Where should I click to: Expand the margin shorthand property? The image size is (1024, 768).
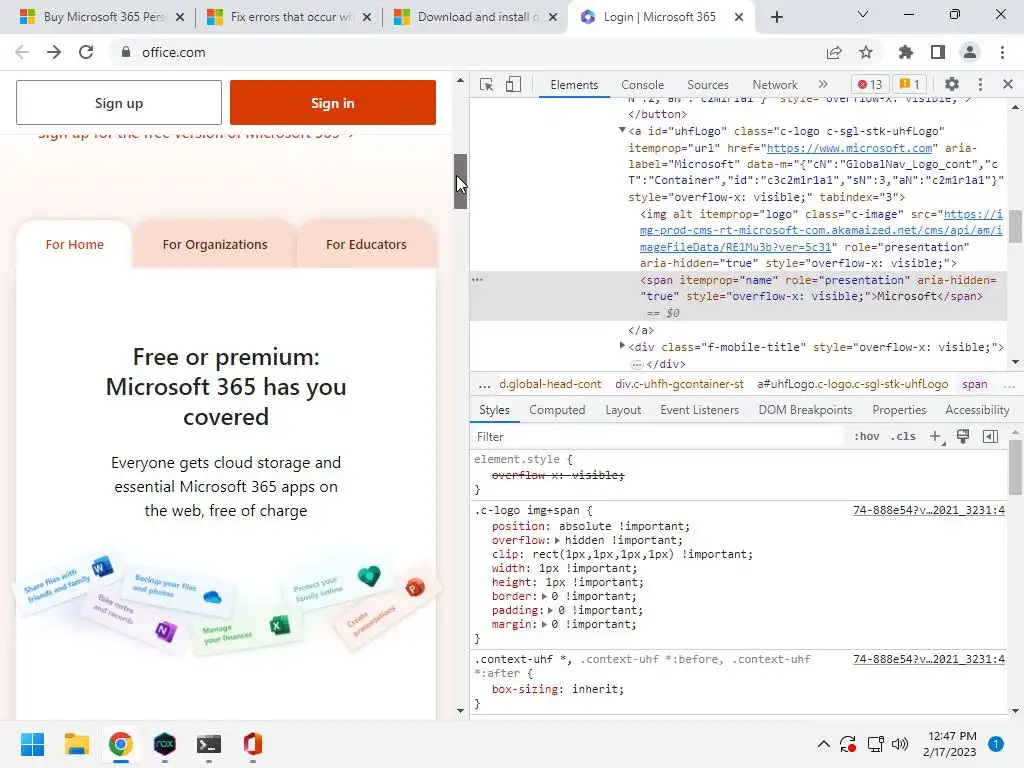(544, 624)
